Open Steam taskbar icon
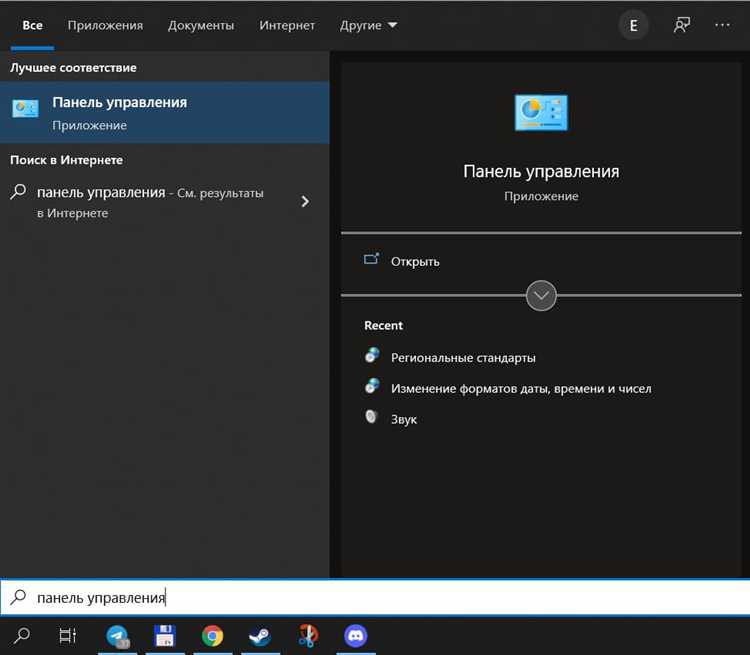The height and width of the screenshot is (655, 750). (x=260, y=636)
